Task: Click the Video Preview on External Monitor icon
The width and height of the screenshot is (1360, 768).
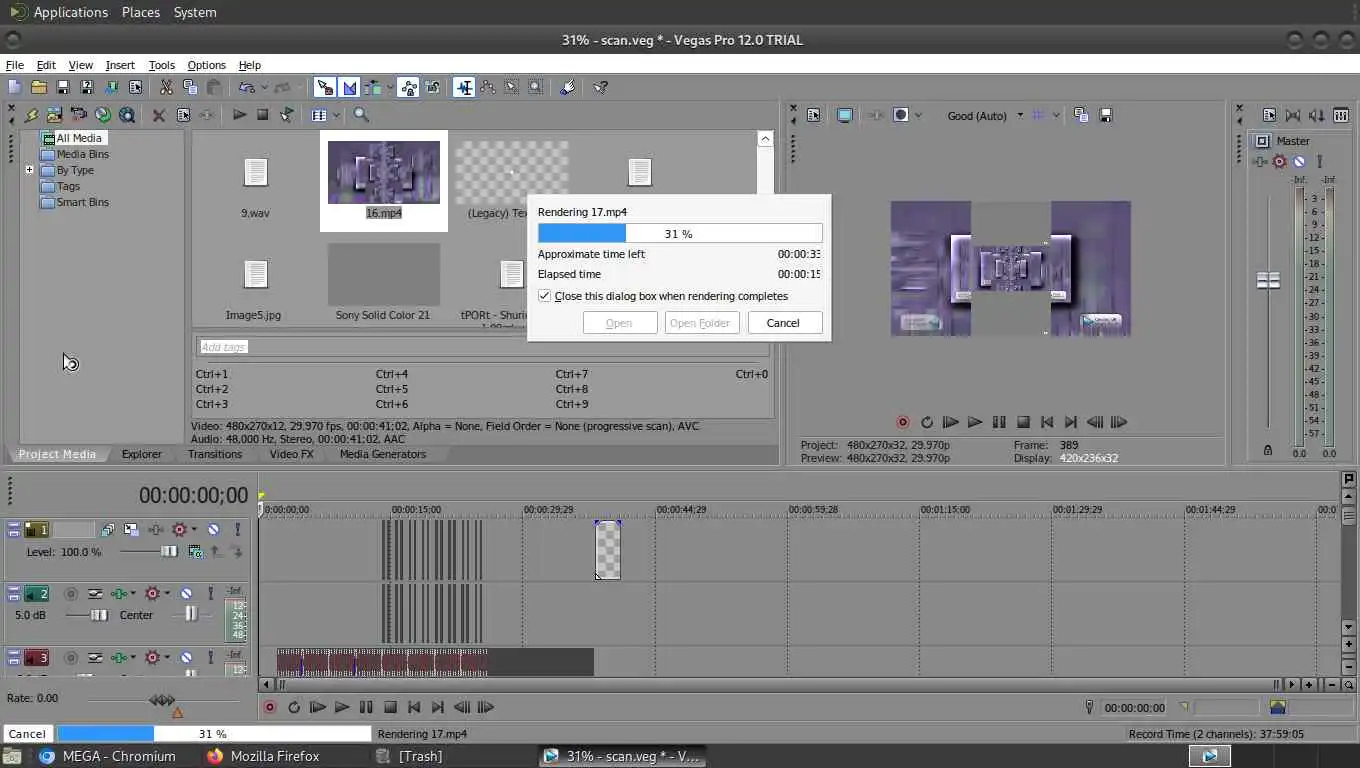Action: (x=845, y=116)
